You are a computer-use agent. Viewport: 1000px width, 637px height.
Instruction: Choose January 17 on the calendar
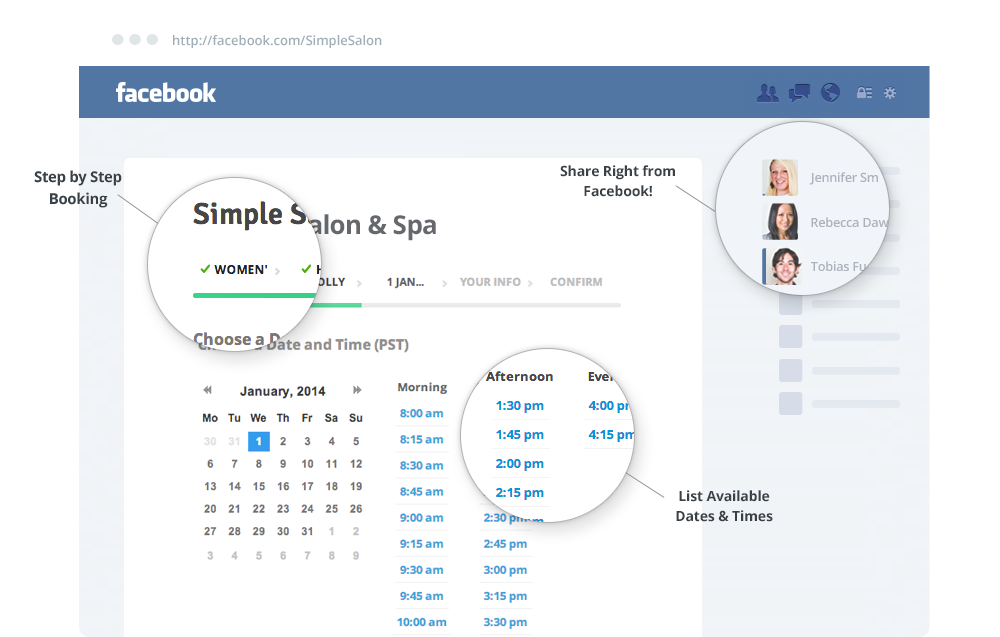[307, 486]
